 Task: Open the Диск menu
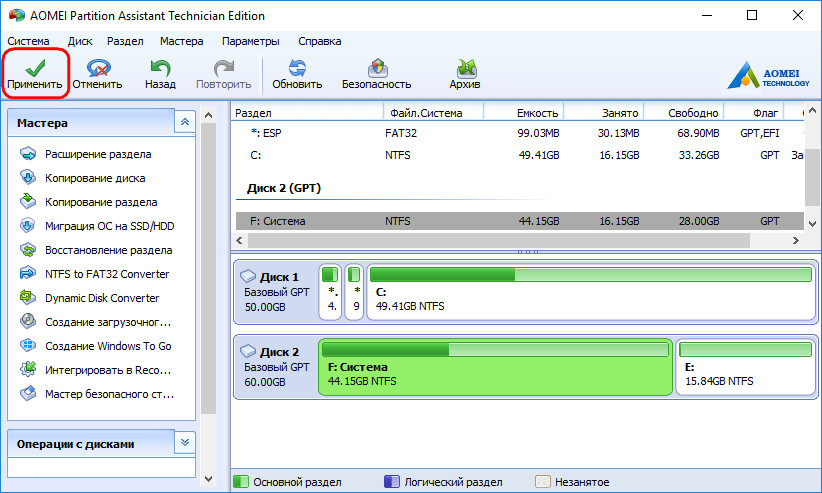tap(80, 41)
